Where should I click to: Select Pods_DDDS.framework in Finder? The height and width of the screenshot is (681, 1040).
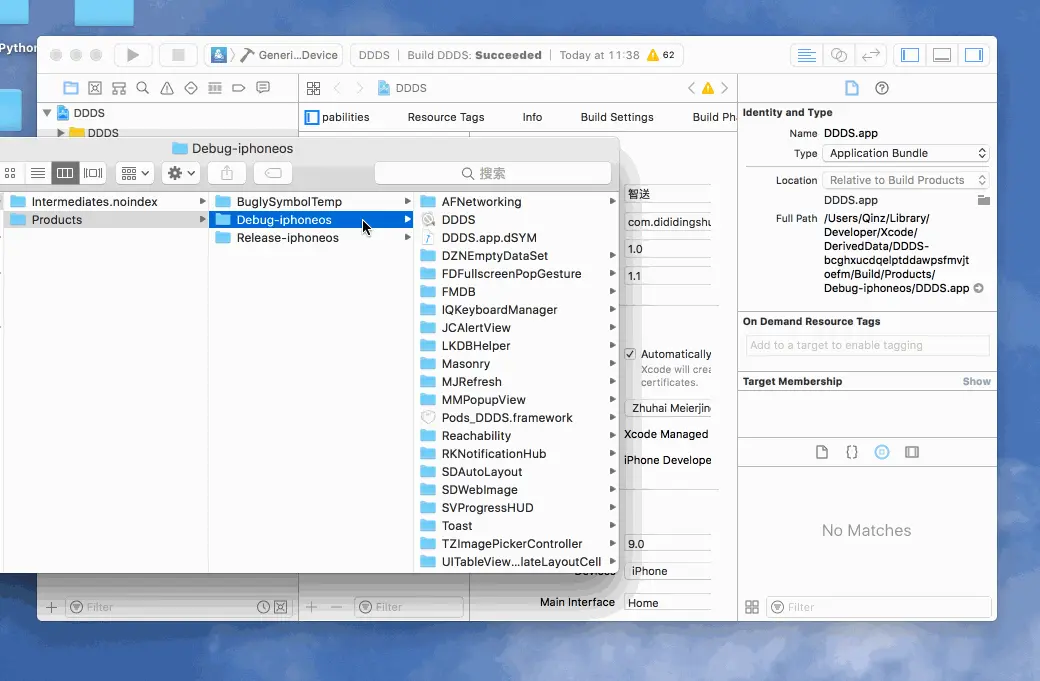pos(516,418)
